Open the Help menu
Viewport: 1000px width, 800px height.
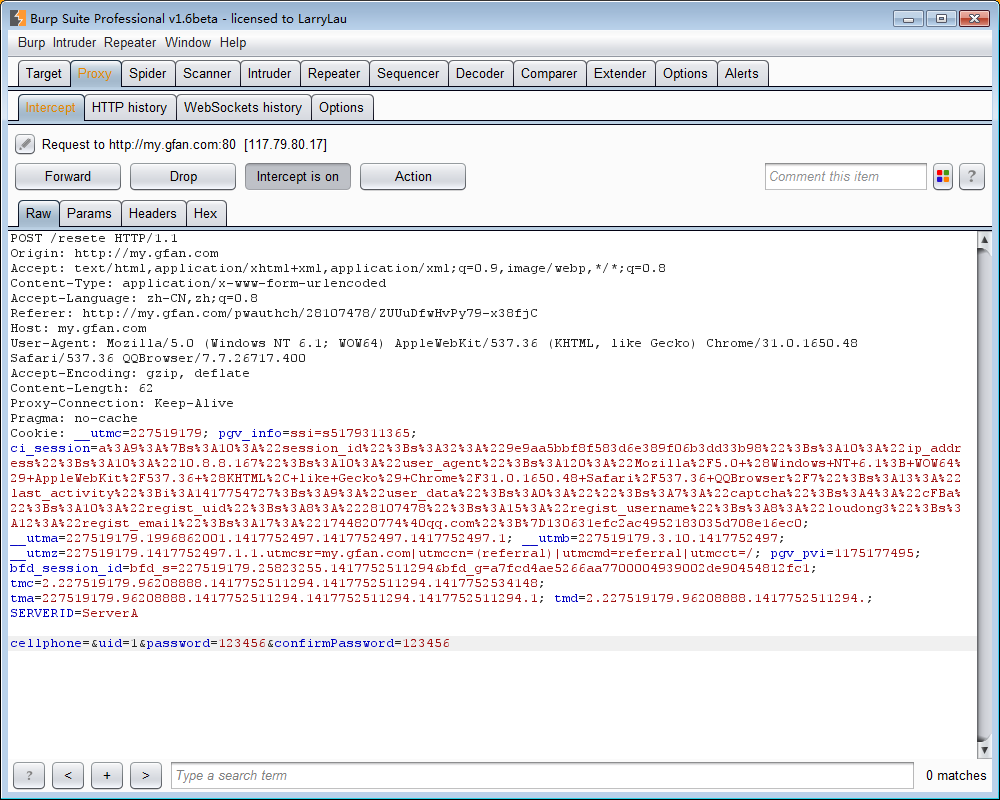(233, 43)
